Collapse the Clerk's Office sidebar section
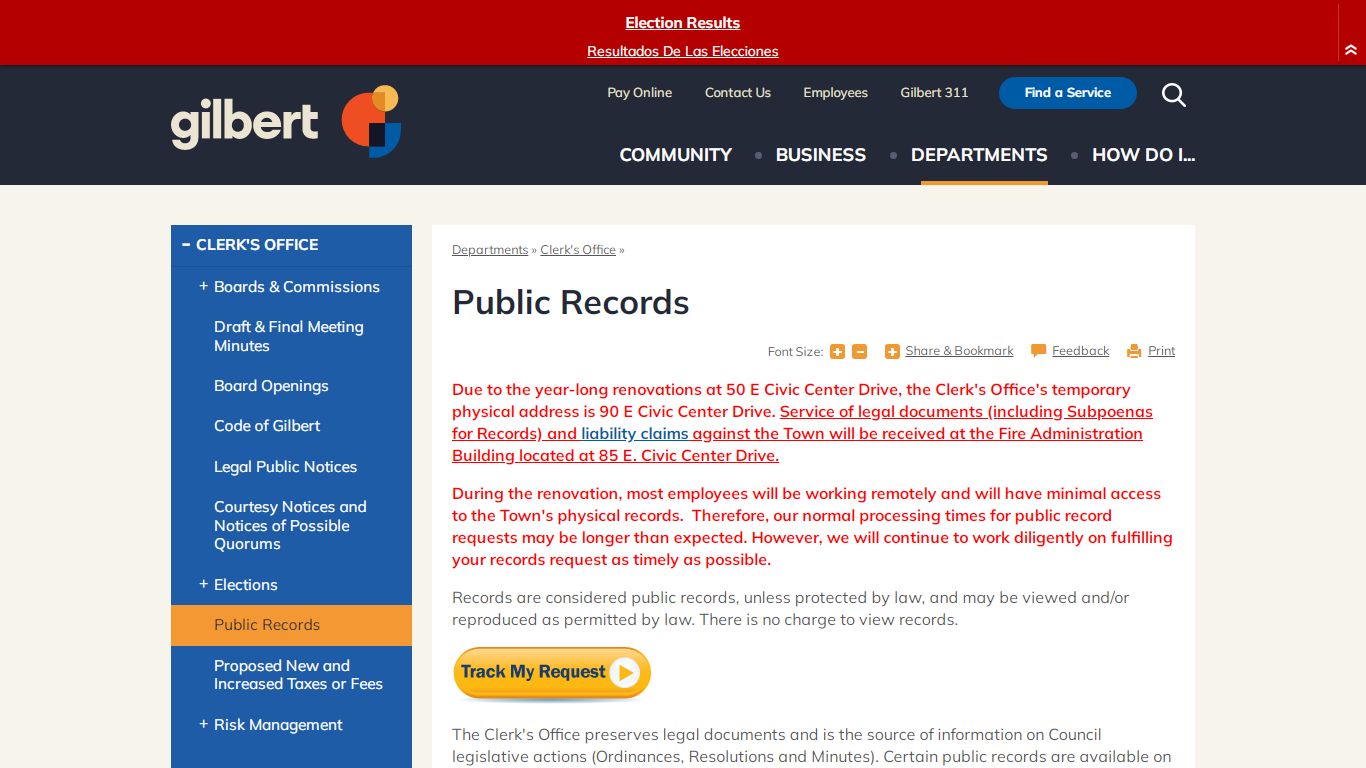Image resolution: width=1366 pixels, height=768 pixels. click(x=186, y=244)
